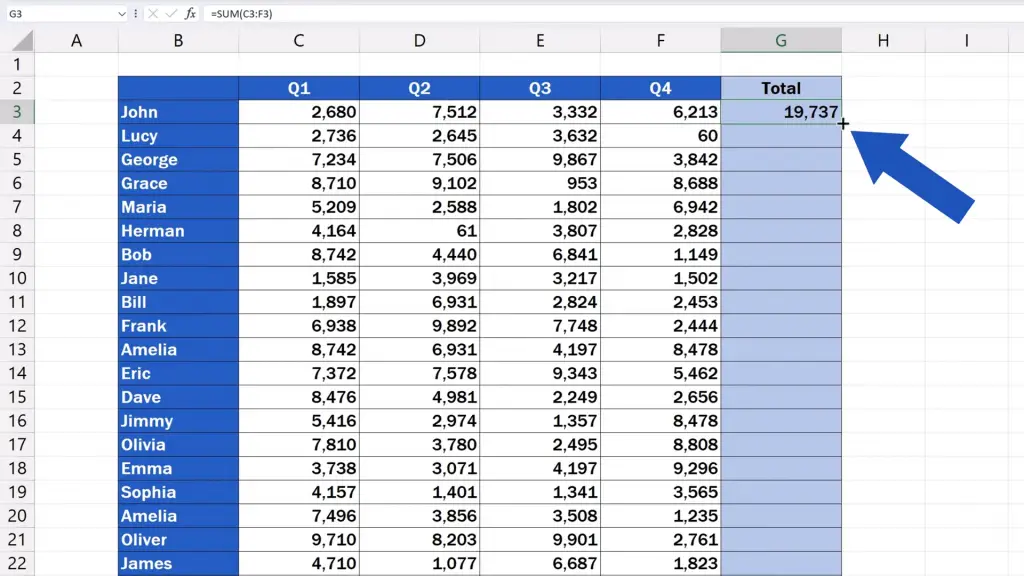
Task: Select row 3 header
Action: coord(17,112)
